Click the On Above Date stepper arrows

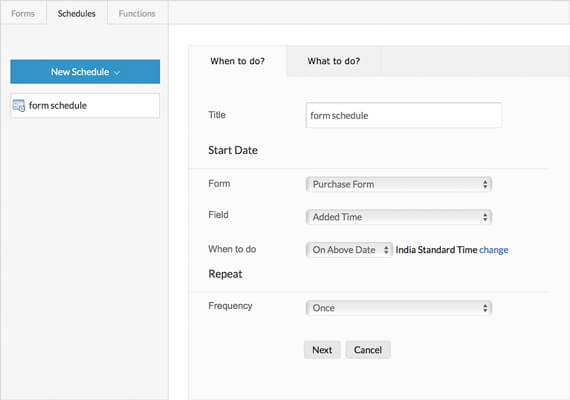[x=386, y=250]
